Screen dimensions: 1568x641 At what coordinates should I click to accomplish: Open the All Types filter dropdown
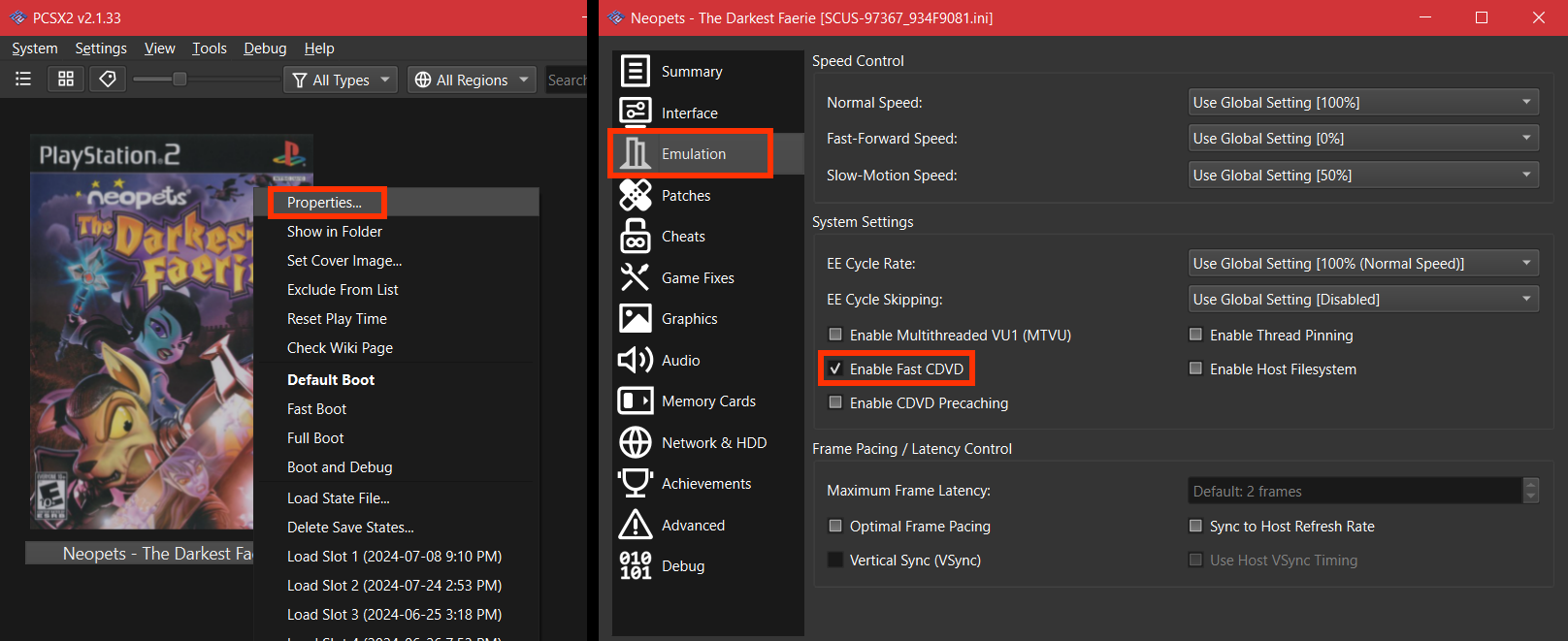(341, 80)
